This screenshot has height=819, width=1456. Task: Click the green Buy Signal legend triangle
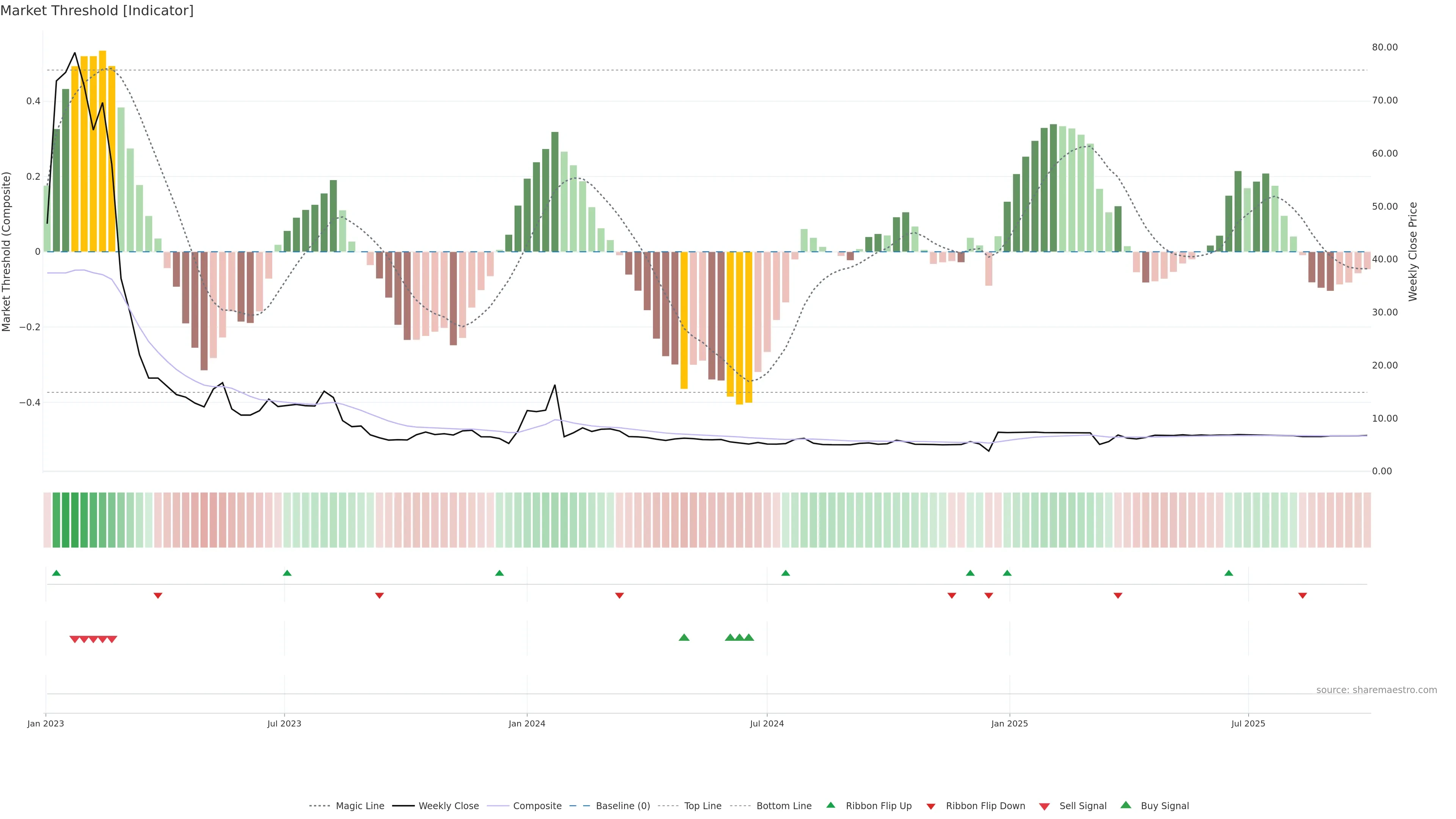pyautogui.click(x=1125, y=805)
